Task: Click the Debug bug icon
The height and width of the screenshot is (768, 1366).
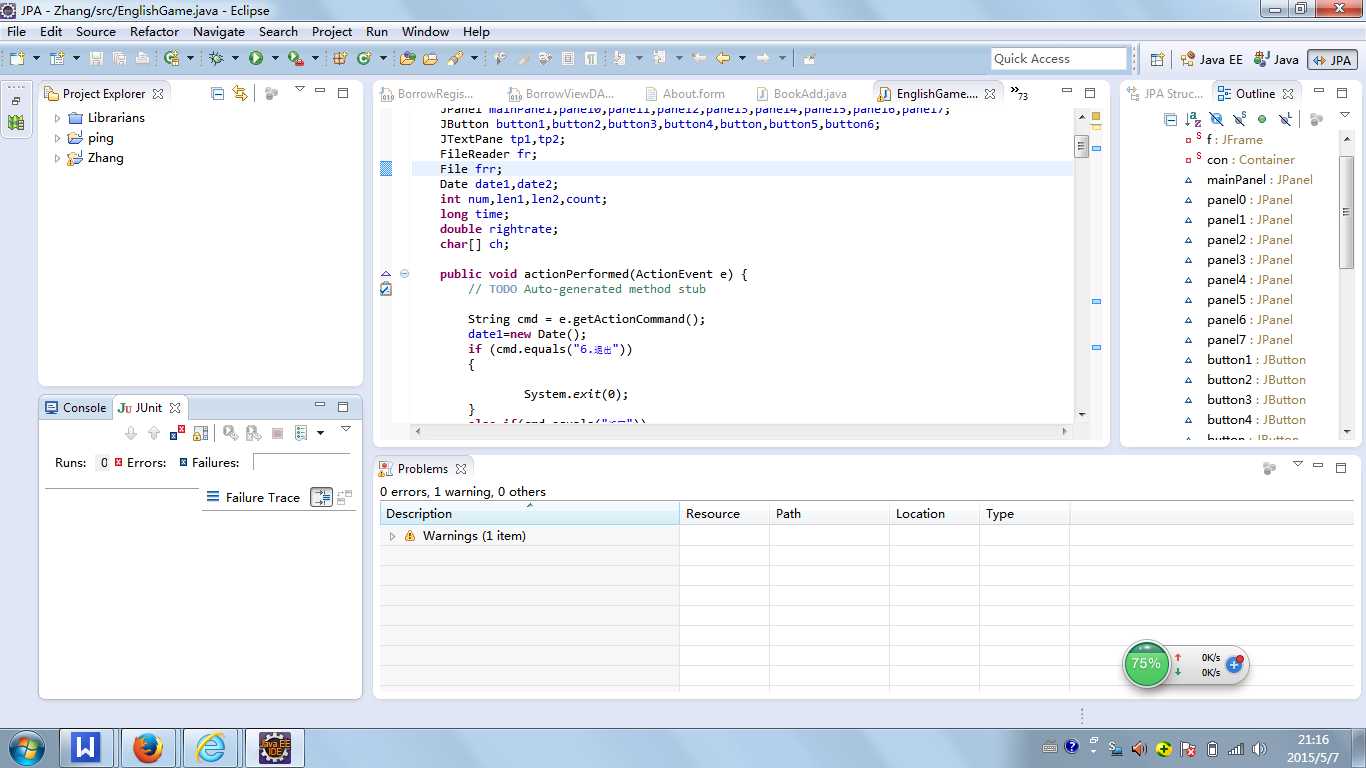Action: pos(216,58)
